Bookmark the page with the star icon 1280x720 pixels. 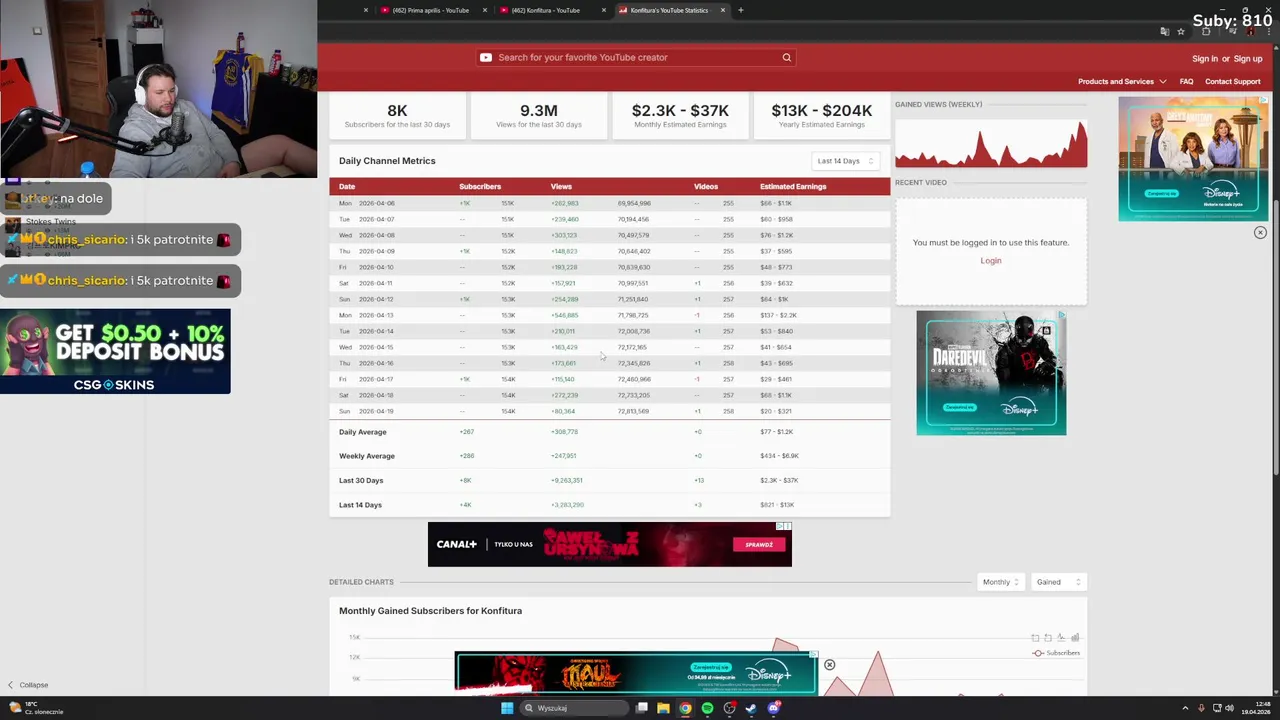click(x=1181, y=32)
